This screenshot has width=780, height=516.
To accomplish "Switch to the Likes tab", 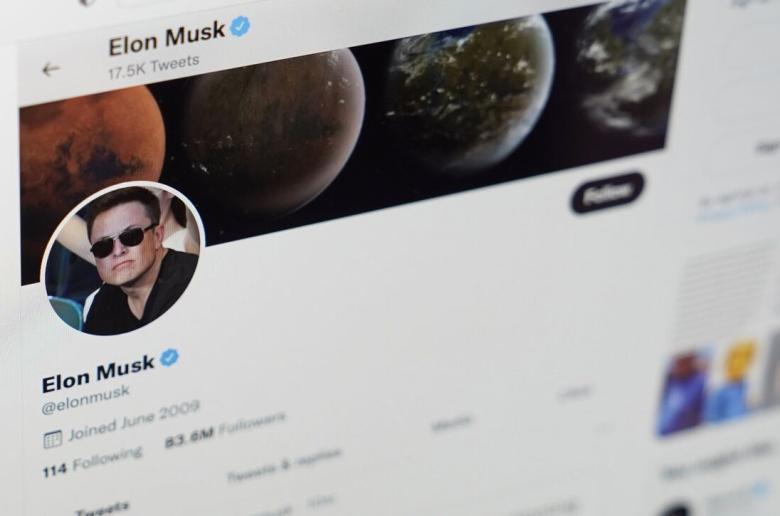I will (575, 392).
